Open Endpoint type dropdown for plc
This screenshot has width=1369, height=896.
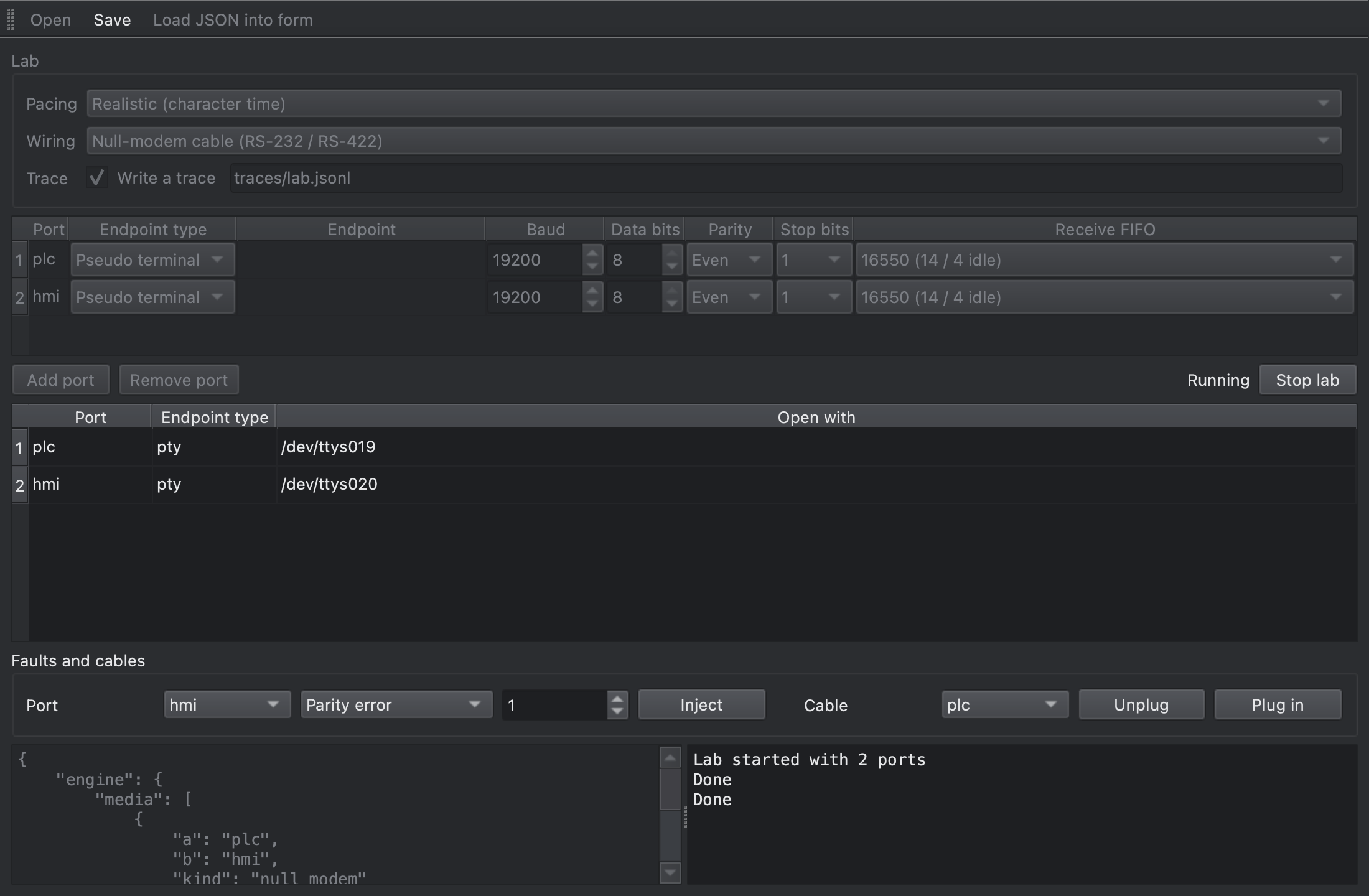[x=152, y=259]
